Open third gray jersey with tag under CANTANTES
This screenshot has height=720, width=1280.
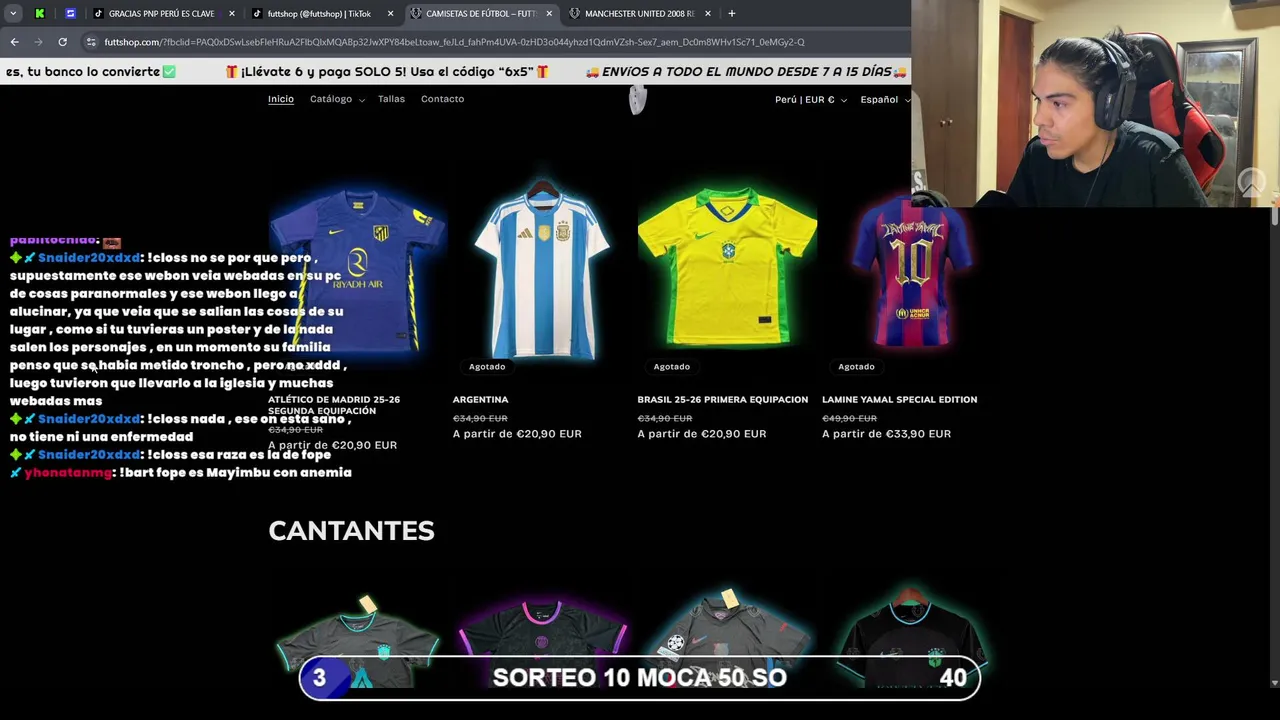727,640
